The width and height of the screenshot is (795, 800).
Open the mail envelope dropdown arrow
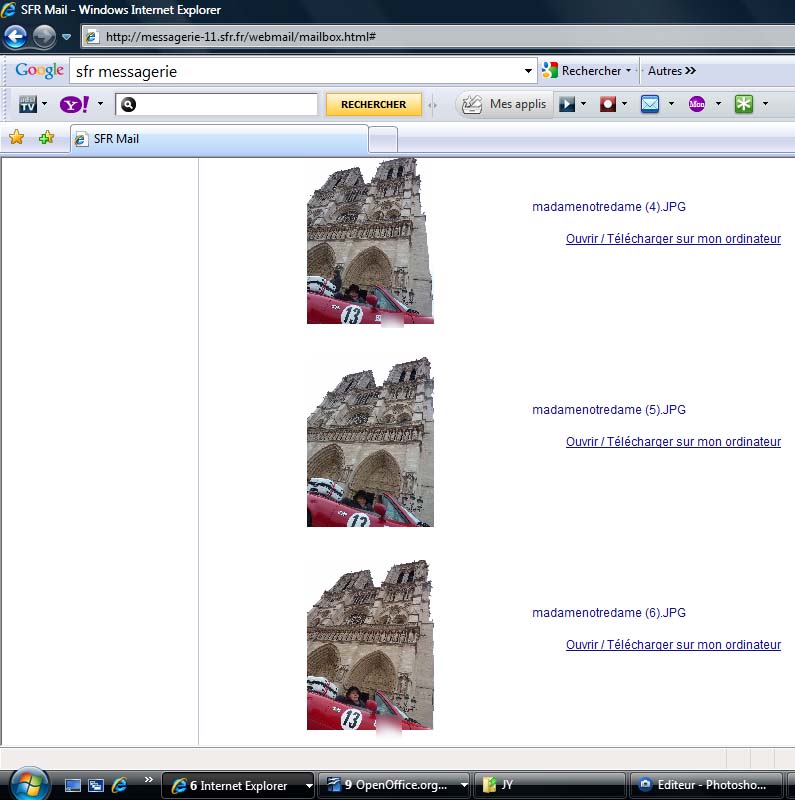[x=672, y=104]
